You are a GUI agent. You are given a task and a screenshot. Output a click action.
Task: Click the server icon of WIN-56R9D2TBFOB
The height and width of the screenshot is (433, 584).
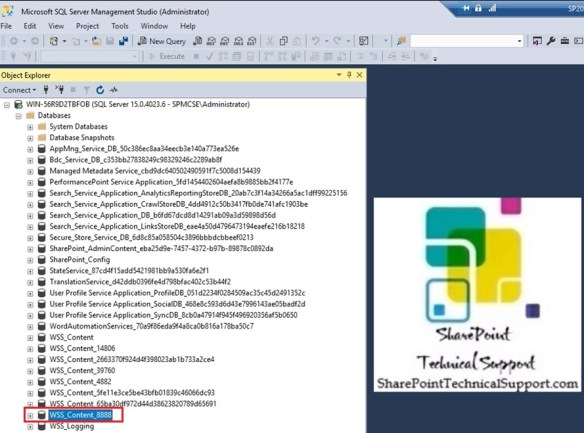[x=18, y=104]
